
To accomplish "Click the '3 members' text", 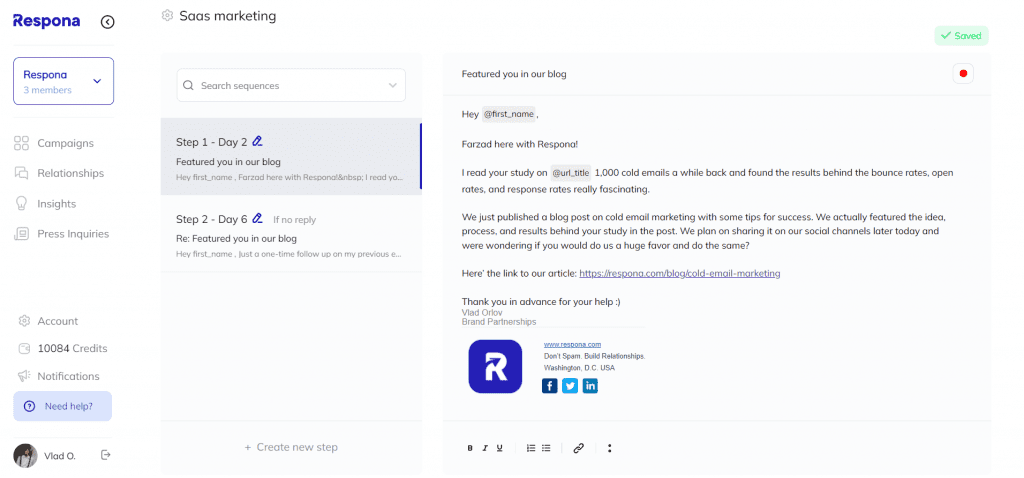I will tap(48, 90).
